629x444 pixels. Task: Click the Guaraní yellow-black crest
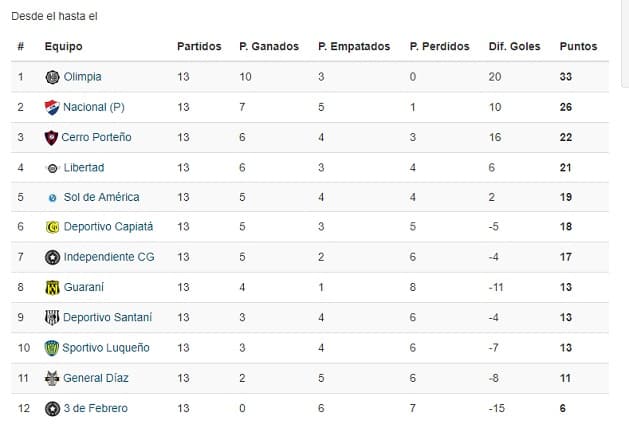(52, 287)
